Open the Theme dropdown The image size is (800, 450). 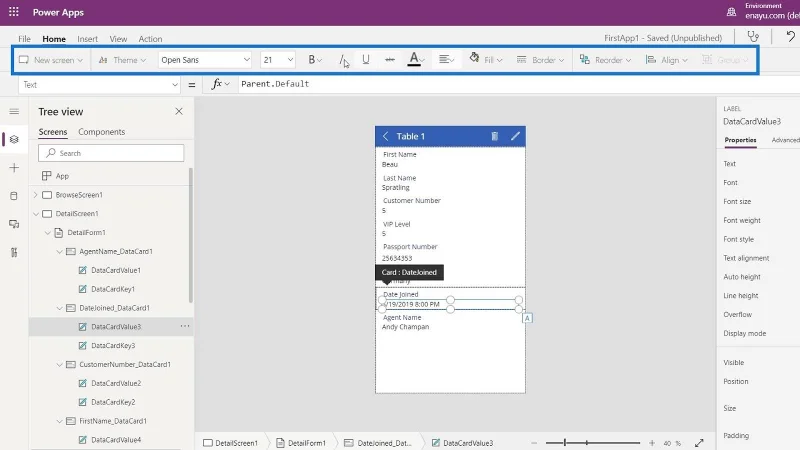tap(122, 60)
